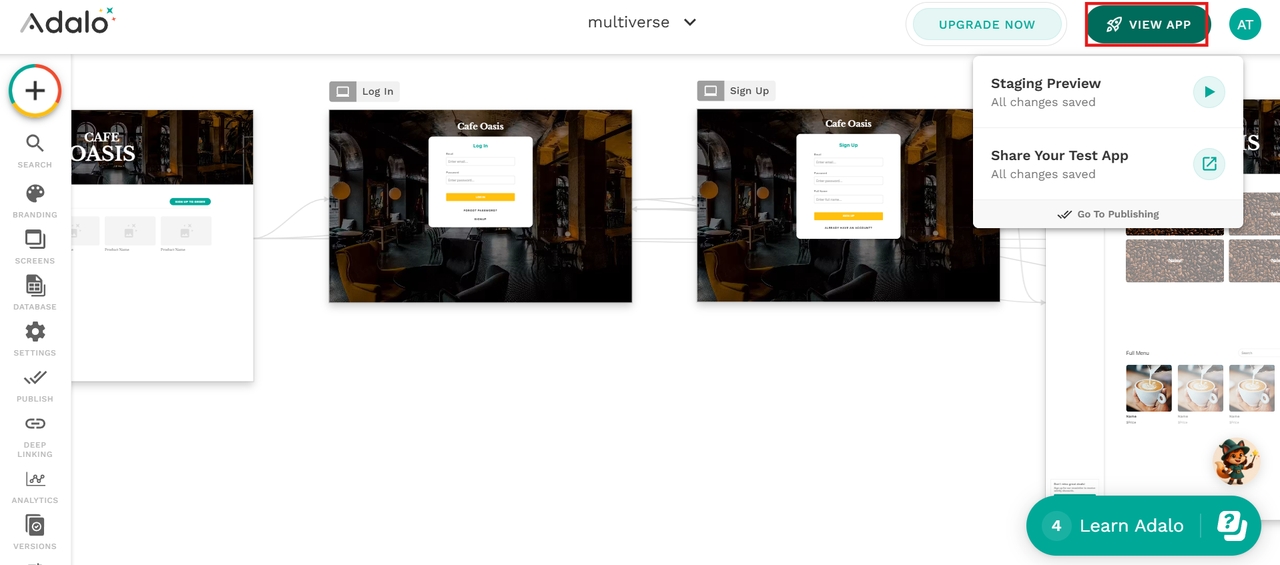Screen dimensions: 1280x565
Task: Select the Log In screen canvas thumbnail
Action: pos(480,206)
